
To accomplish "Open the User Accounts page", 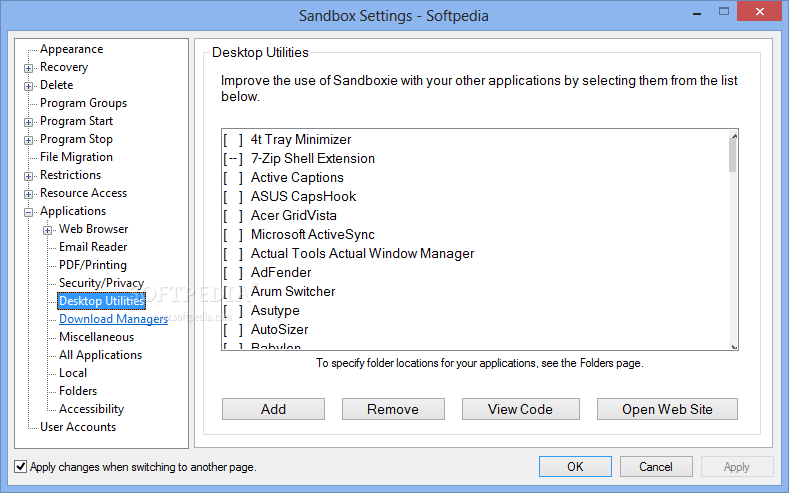I will pyautogui.click(x=78, y=427).
